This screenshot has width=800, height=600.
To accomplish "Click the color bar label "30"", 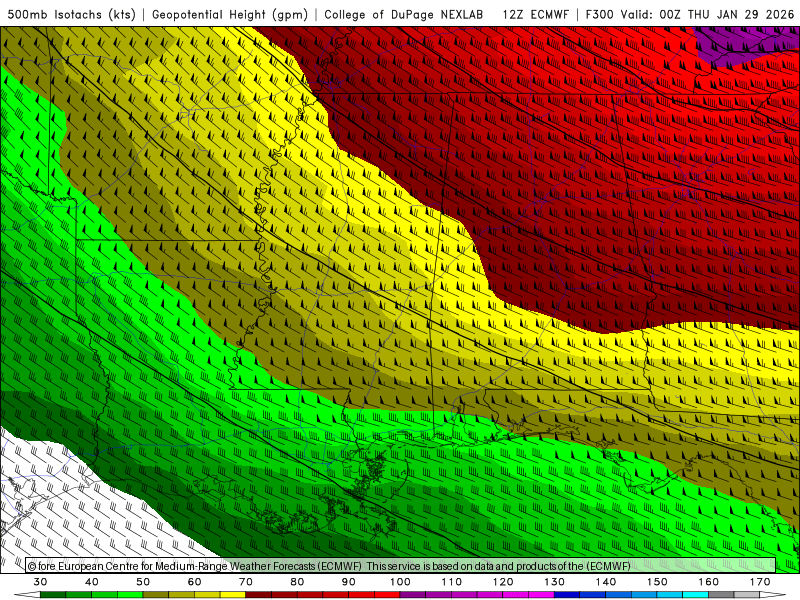I will coord(40,582).
